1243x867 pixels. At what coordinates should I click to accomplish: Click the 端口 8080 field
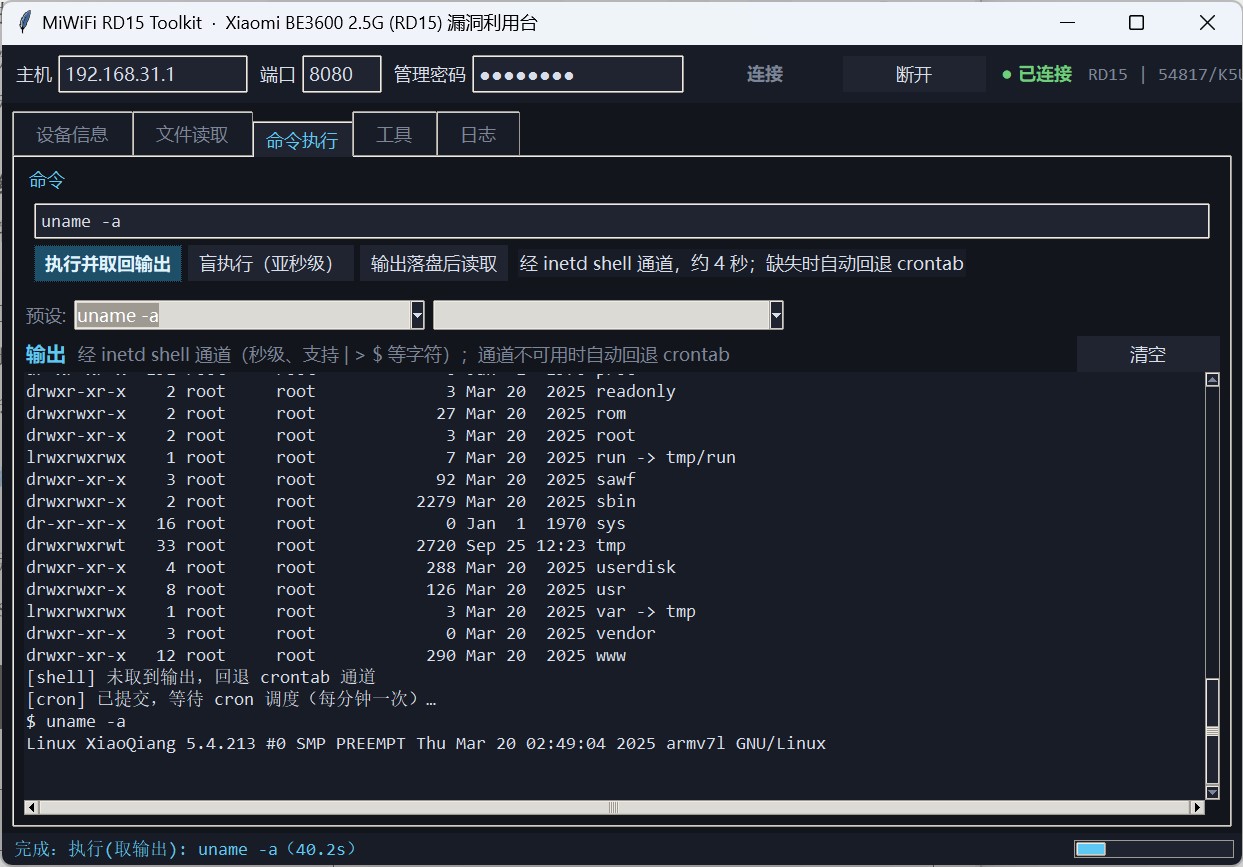(342, 74)
